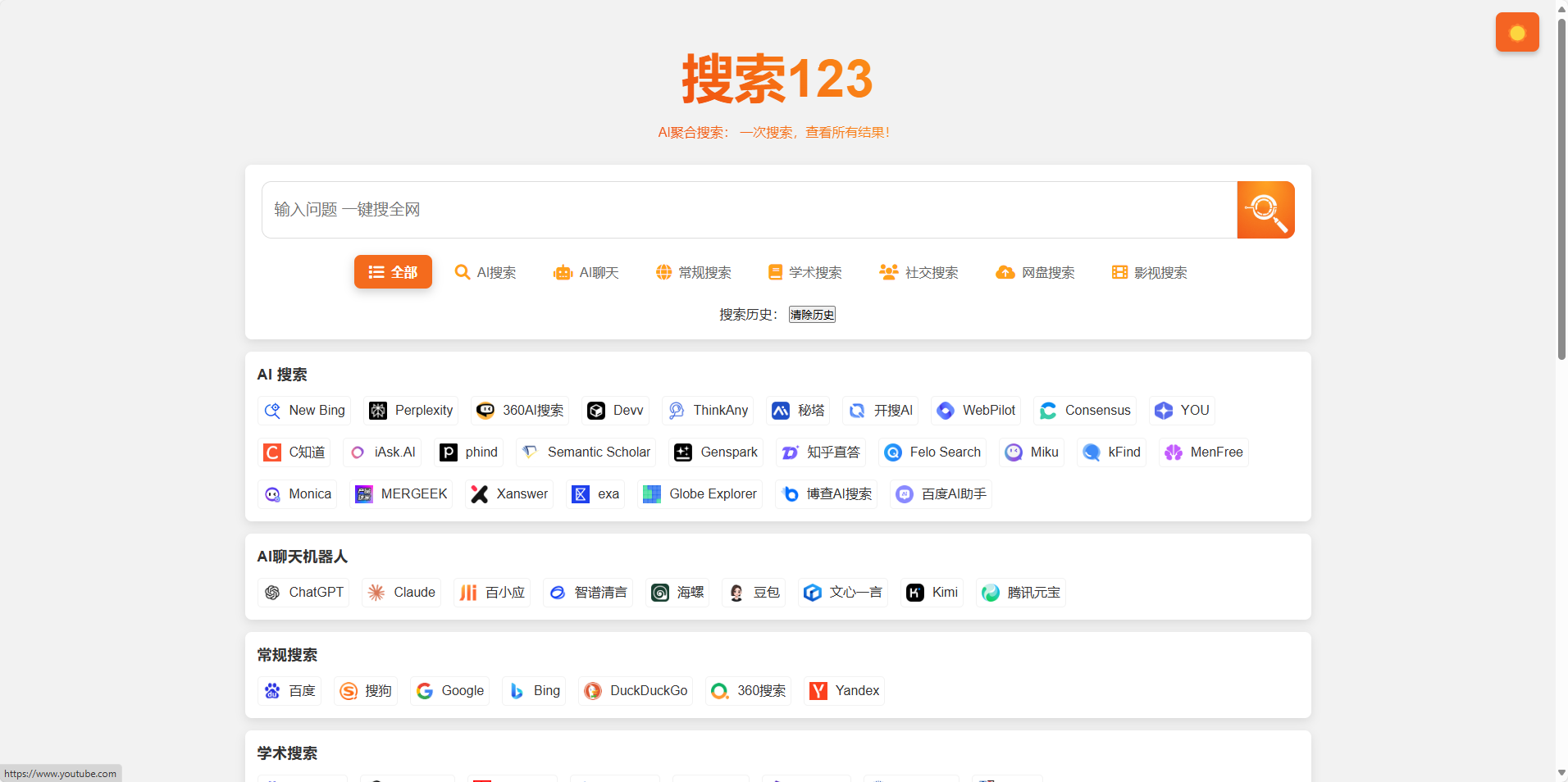Select the 社交搜索 tab
1568x782 pixels.
[918, 272]
